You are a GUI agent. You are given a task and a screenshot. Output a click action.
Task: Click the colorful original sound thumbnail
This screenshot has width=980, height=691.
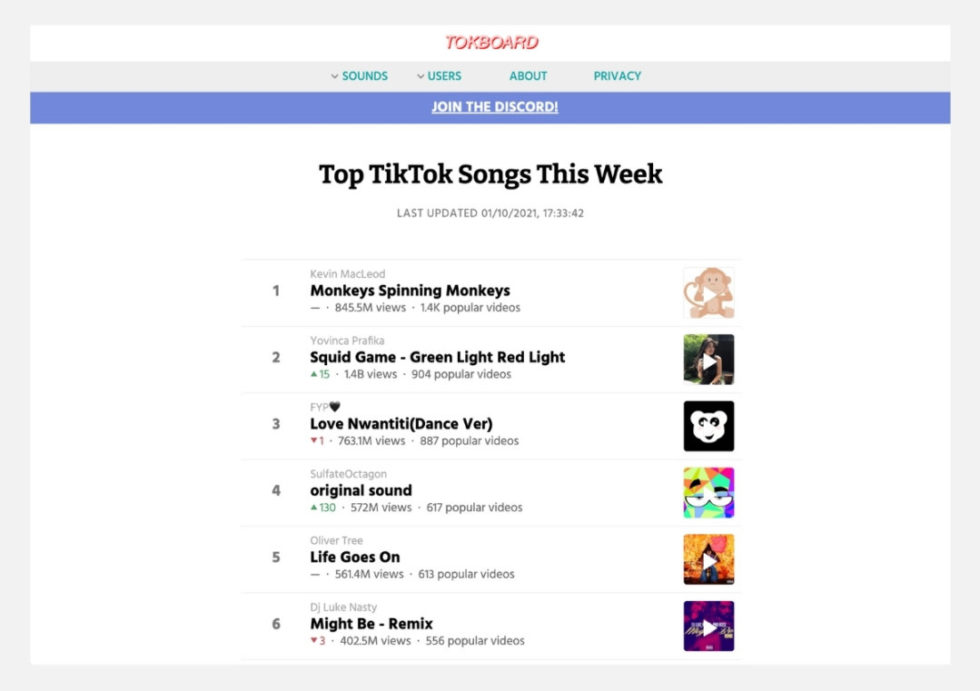tap(710, 491)
